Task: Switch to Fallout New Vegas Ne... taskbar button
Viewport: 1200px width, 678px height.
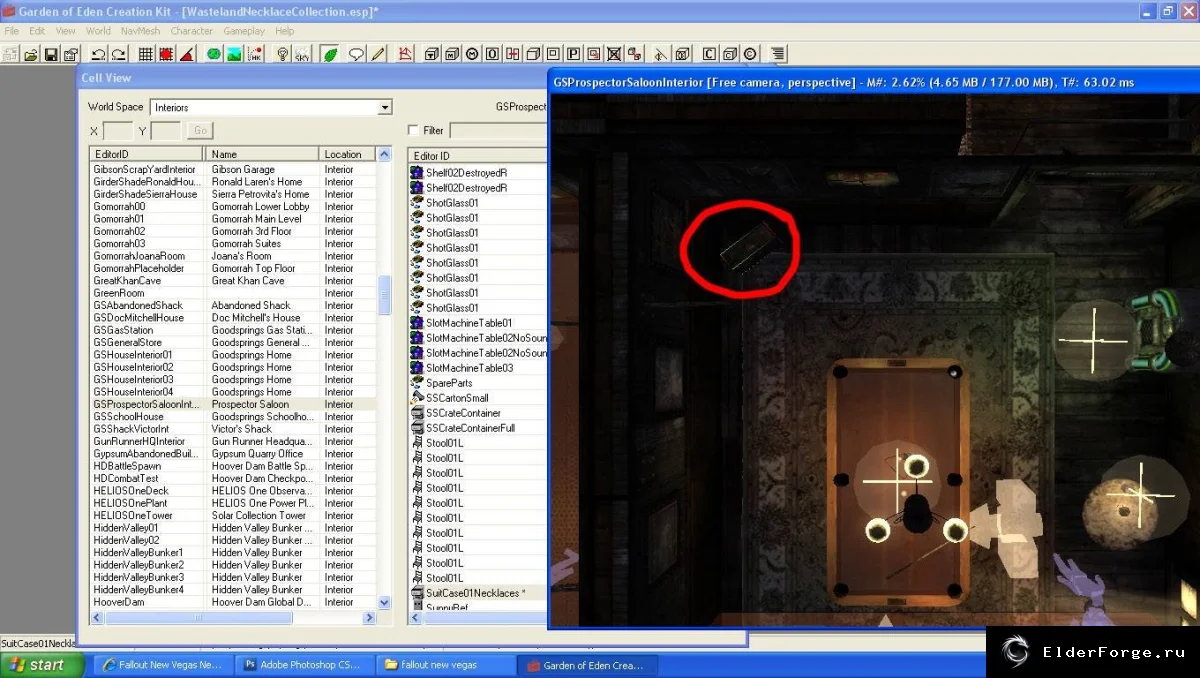Action: click(162, 665)
